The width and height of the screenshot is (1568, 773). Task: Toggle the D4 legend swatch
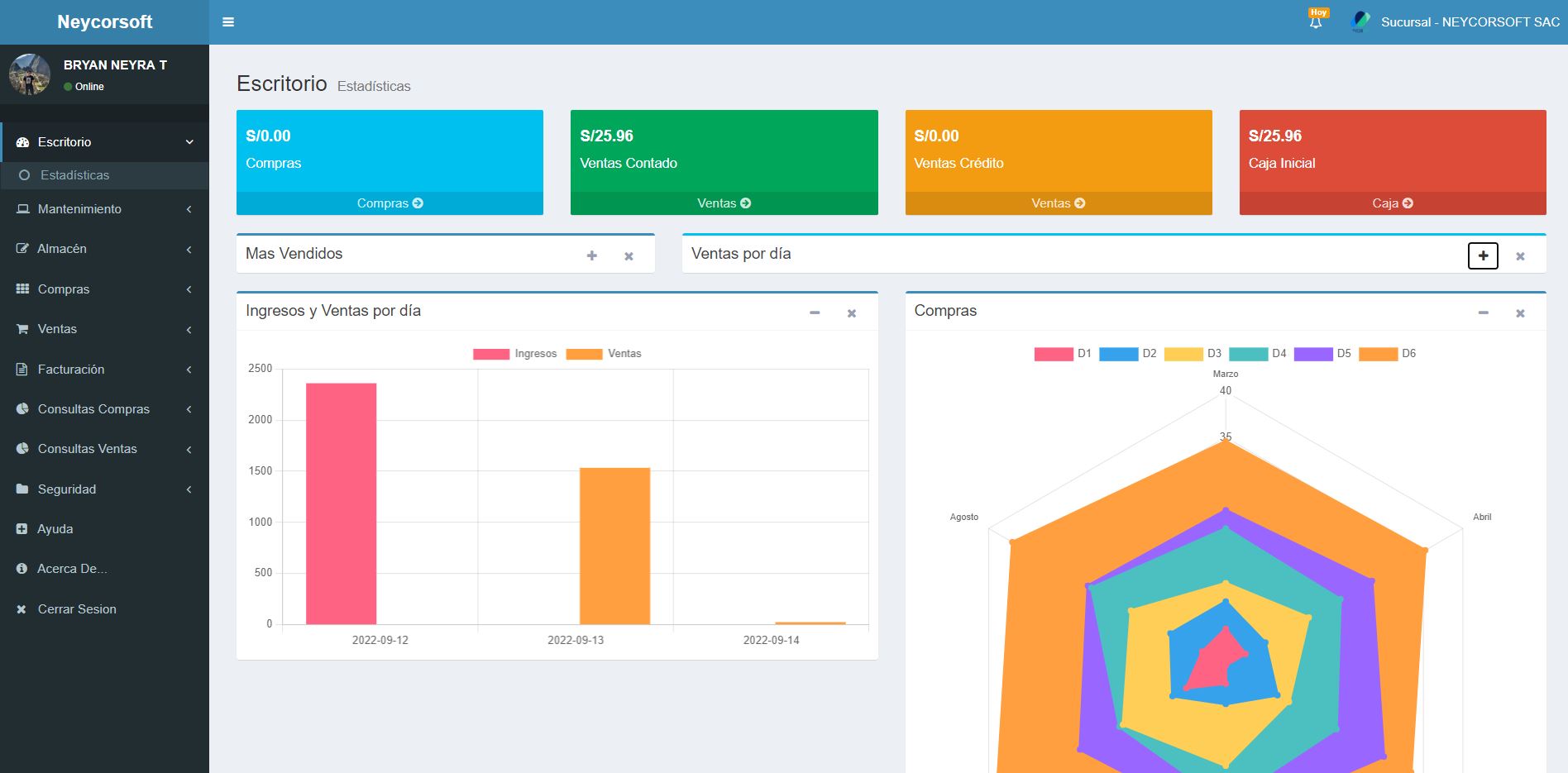[1248, 354]
